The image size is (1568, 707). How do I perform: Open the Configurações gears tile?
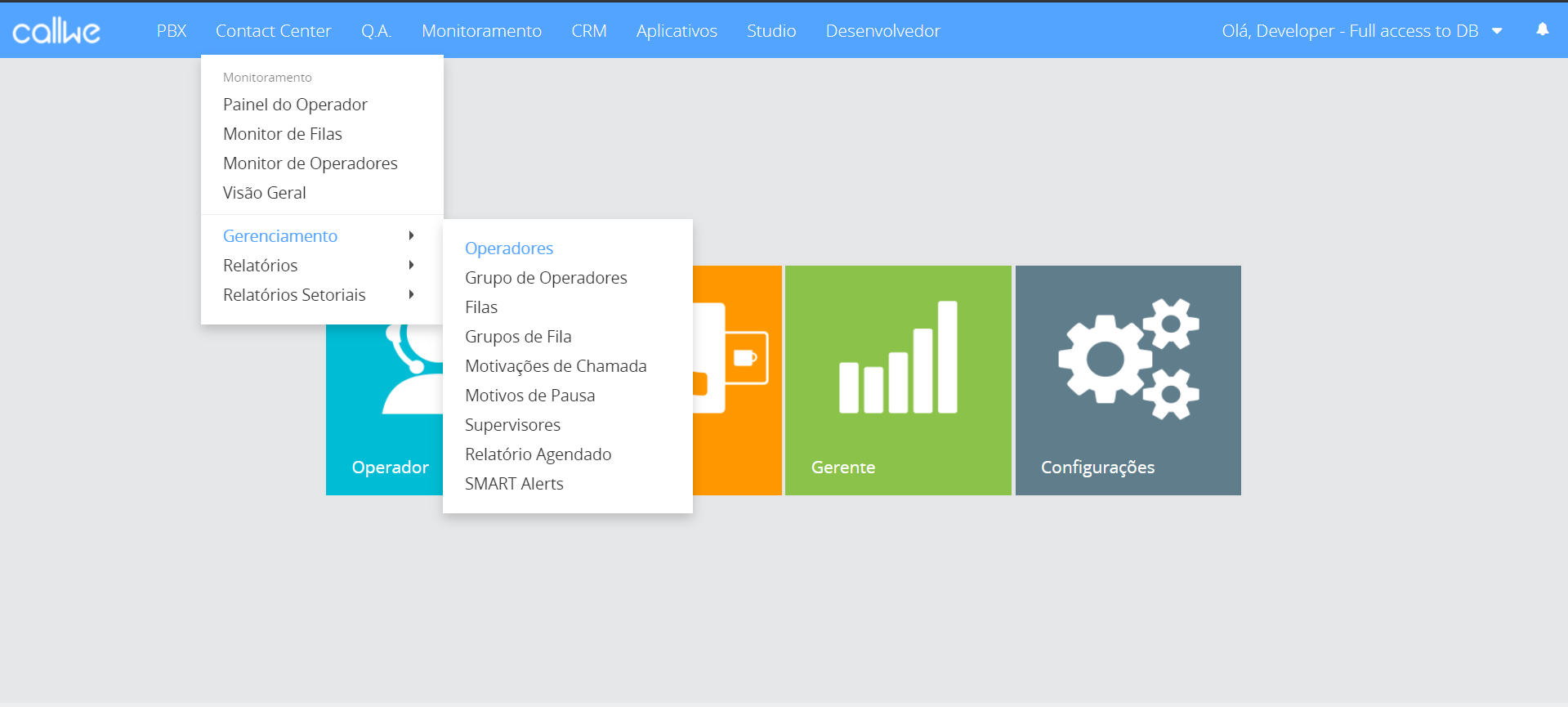click(1128, 379)
